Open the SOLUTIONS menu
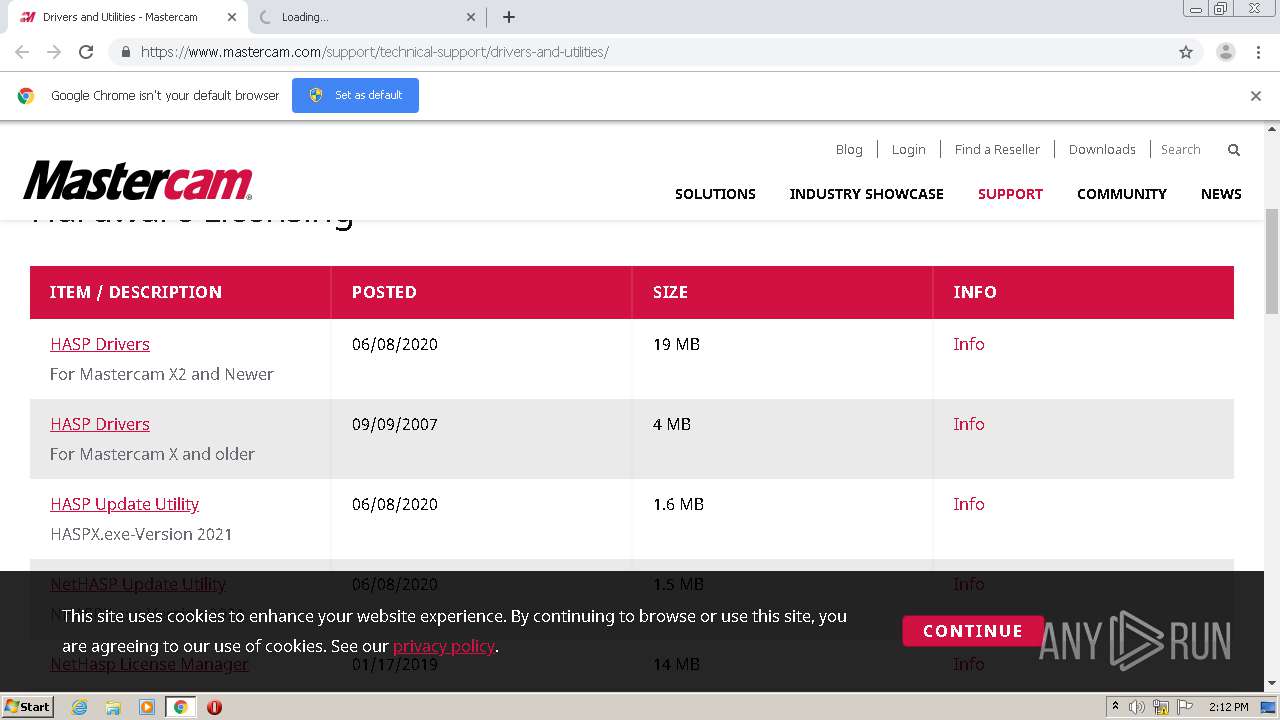 (715, 194)
